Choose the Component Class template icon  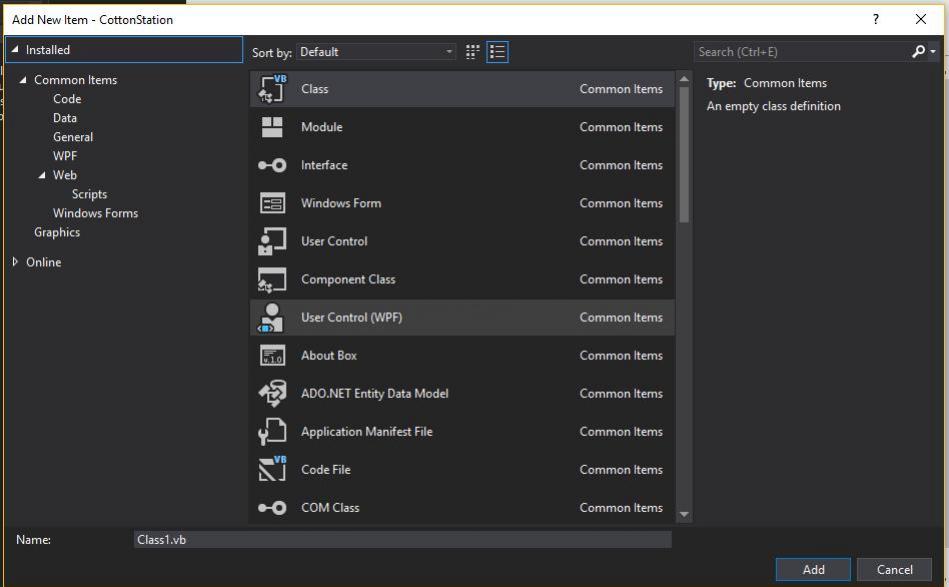click(x=272, y=280)
